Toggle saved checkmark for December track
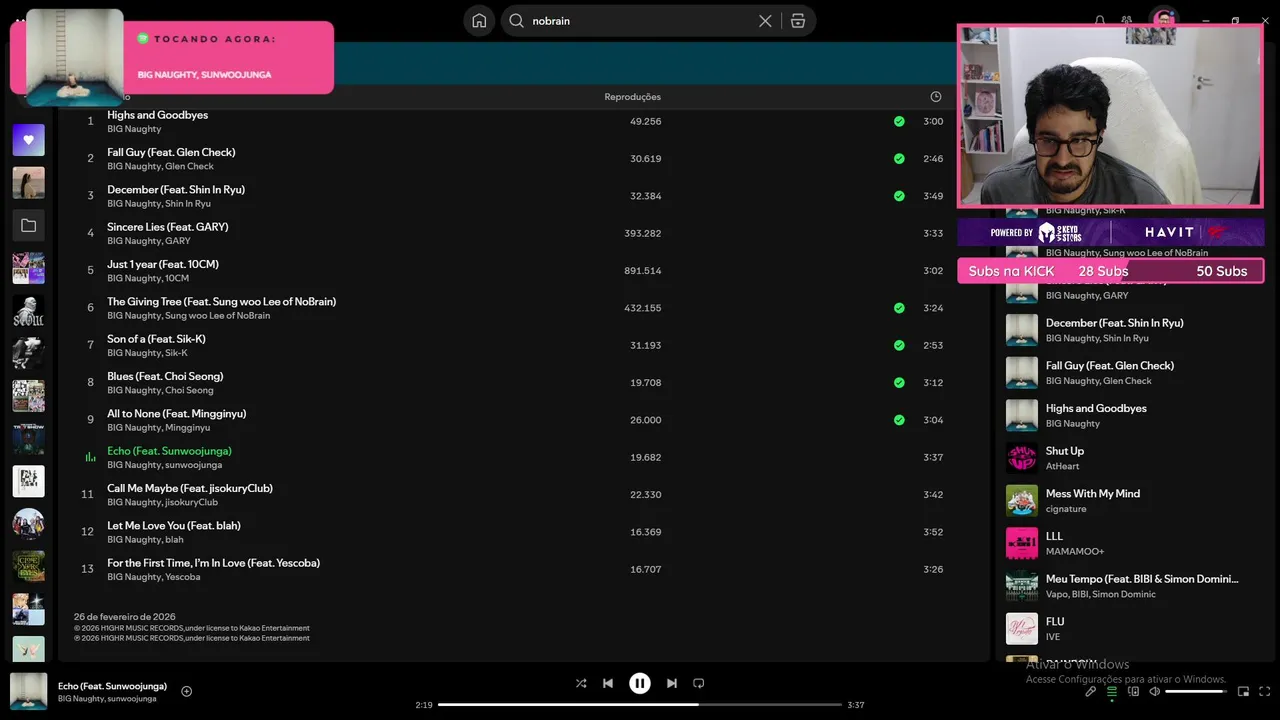1280x720 pixels. pyautogui.click(x=899, y=196)
